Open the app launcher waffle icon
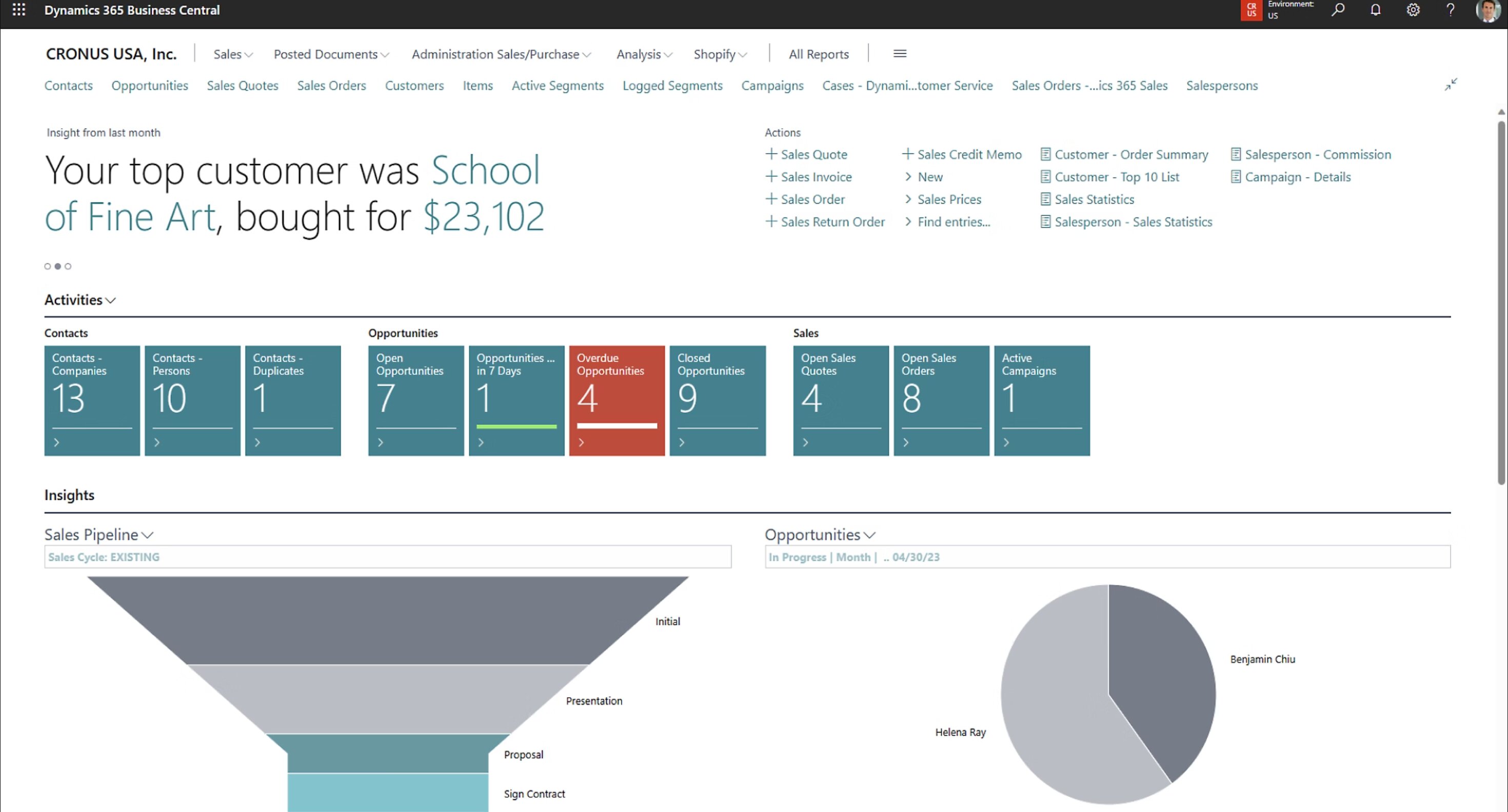Viewport: 1508px width, 812px height. [x=19, y=10]
